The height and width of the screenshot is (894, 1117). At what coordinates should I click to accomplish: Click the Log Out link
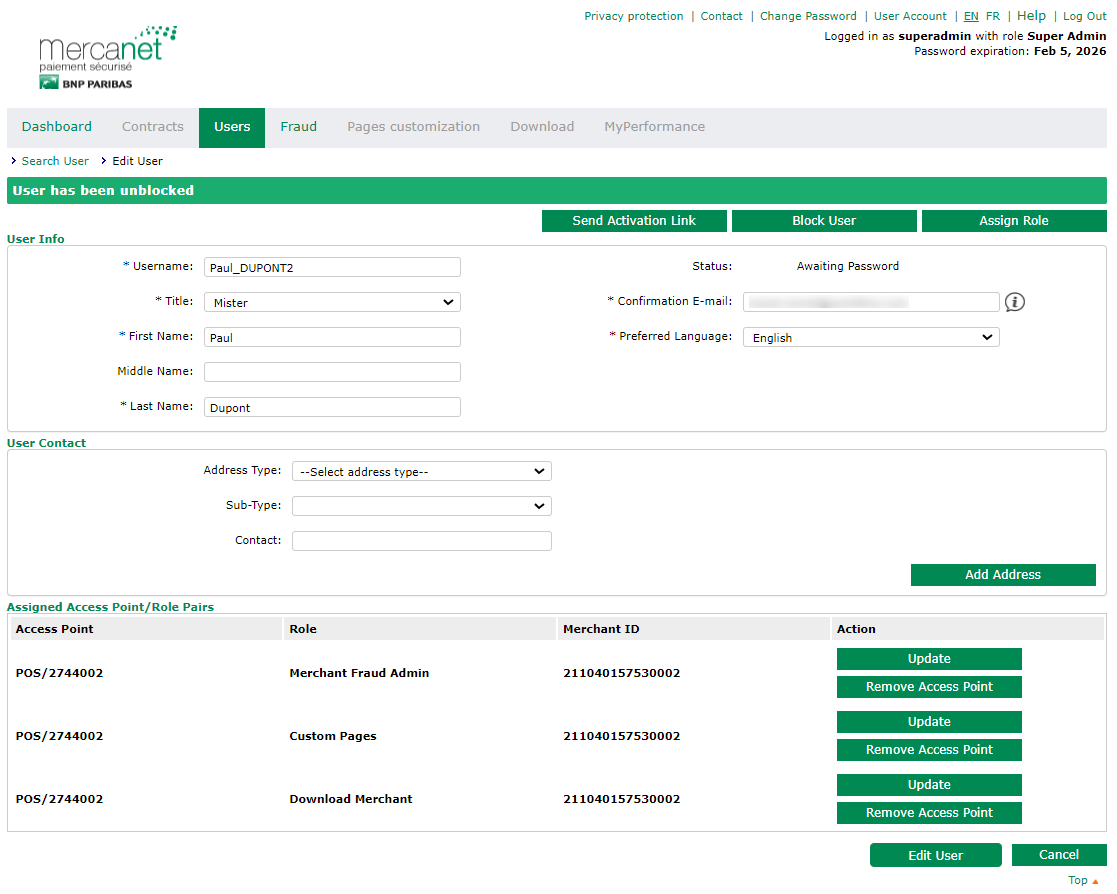[1084, 16]
